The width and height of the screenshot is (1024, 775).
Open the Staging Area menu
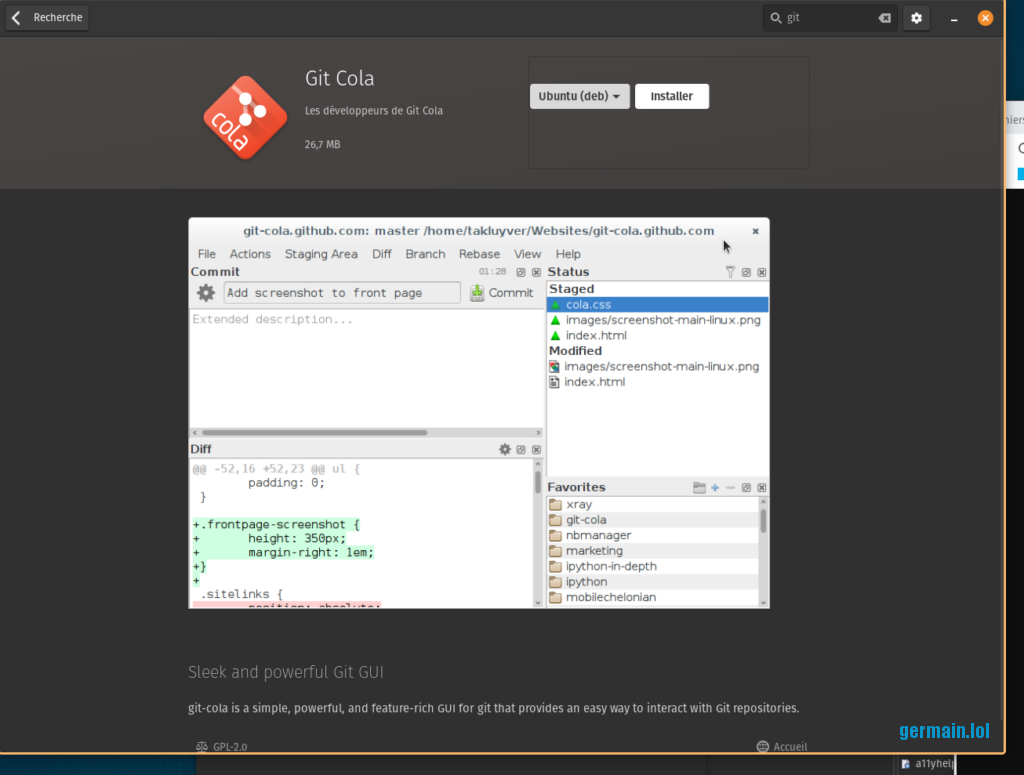[320, 254]
